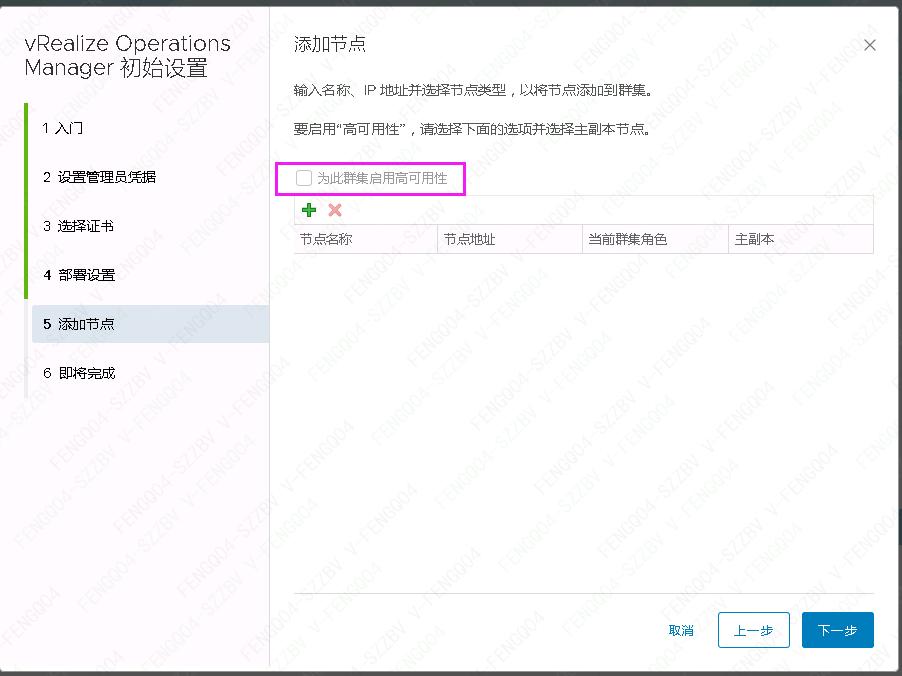The width and height of the screenshot is (902, 676).
Task: Click the 下一步 button
Action: click(838, 630)
